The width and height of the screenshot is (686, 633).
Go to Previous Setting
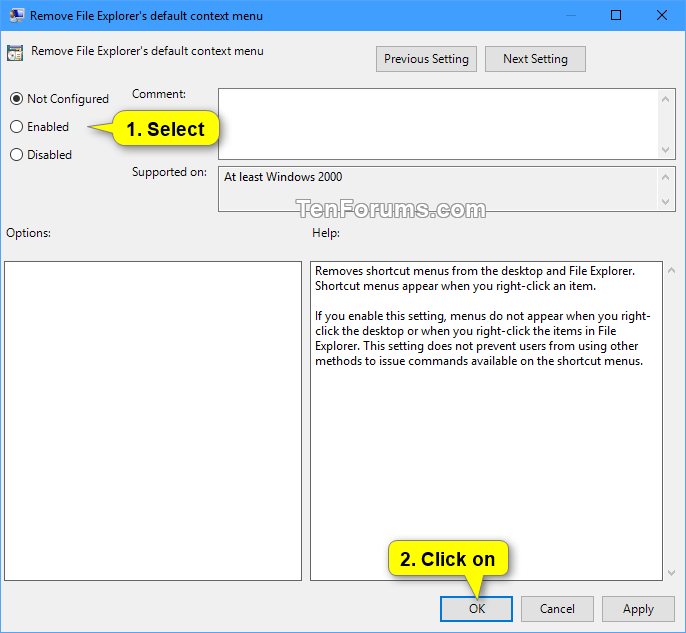click(426, 59)
